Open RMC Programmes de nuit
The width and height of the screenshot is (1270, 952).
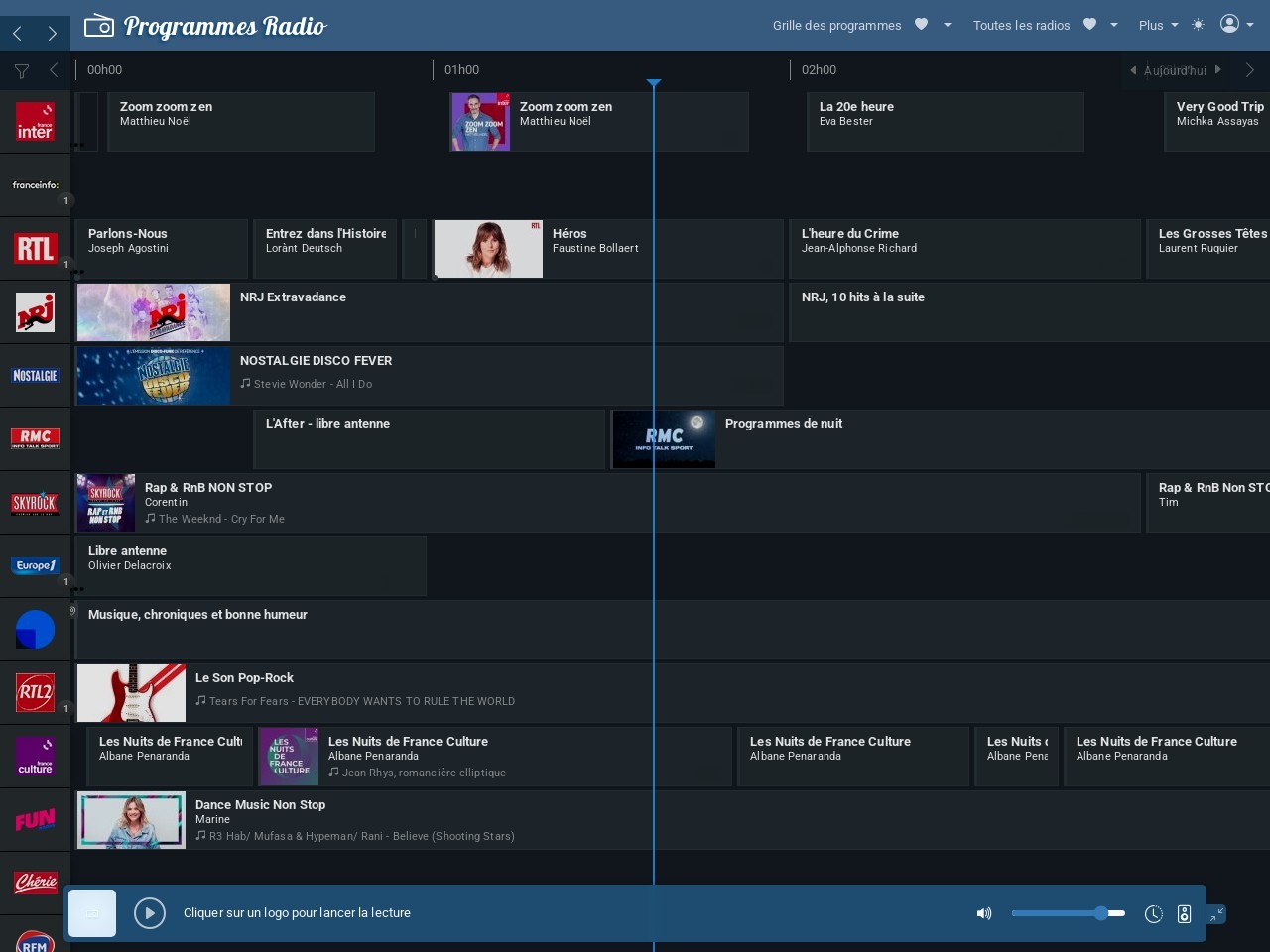point(941,439)
